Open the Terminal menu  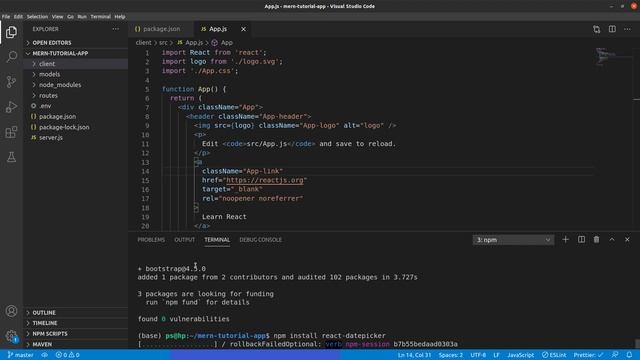(100, 17)
